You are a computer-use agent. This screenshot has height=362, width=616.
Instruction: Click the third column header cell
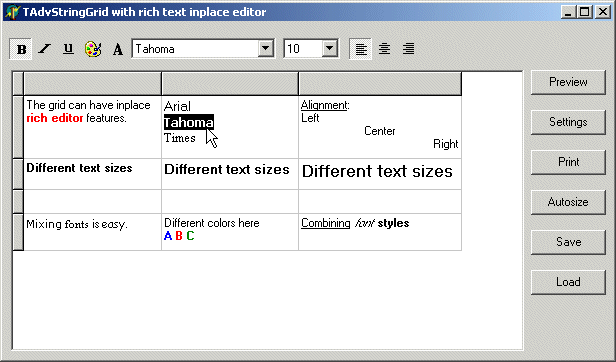pos(380,84)
